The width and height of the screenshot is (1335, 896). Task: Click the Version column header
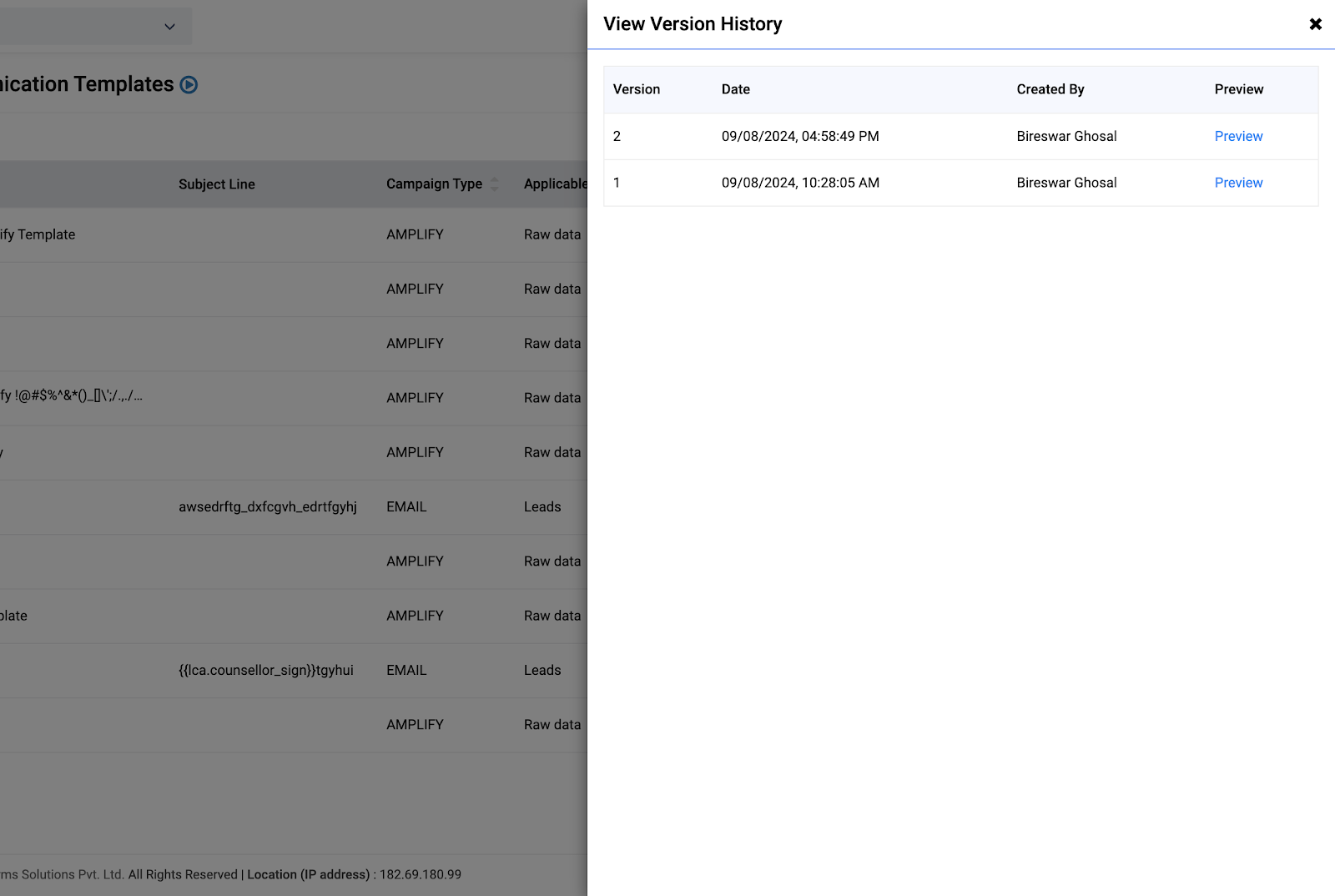point(636,89)
